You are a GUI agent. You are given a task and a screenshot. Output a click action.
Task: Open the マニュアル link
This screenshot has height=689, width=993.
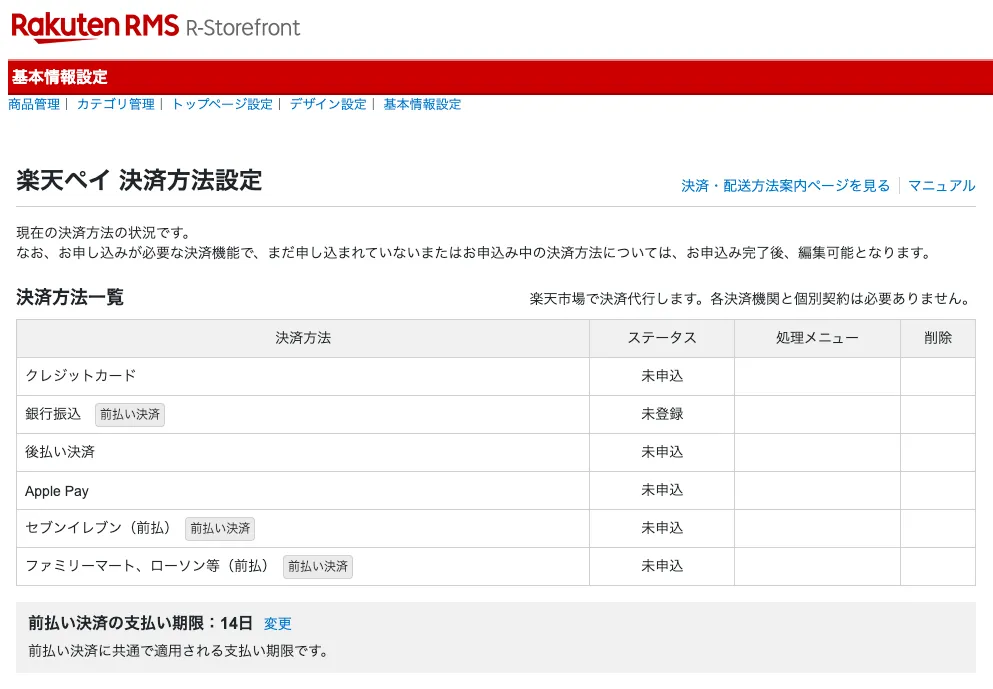pyautogui.click(x=942, y=186)
